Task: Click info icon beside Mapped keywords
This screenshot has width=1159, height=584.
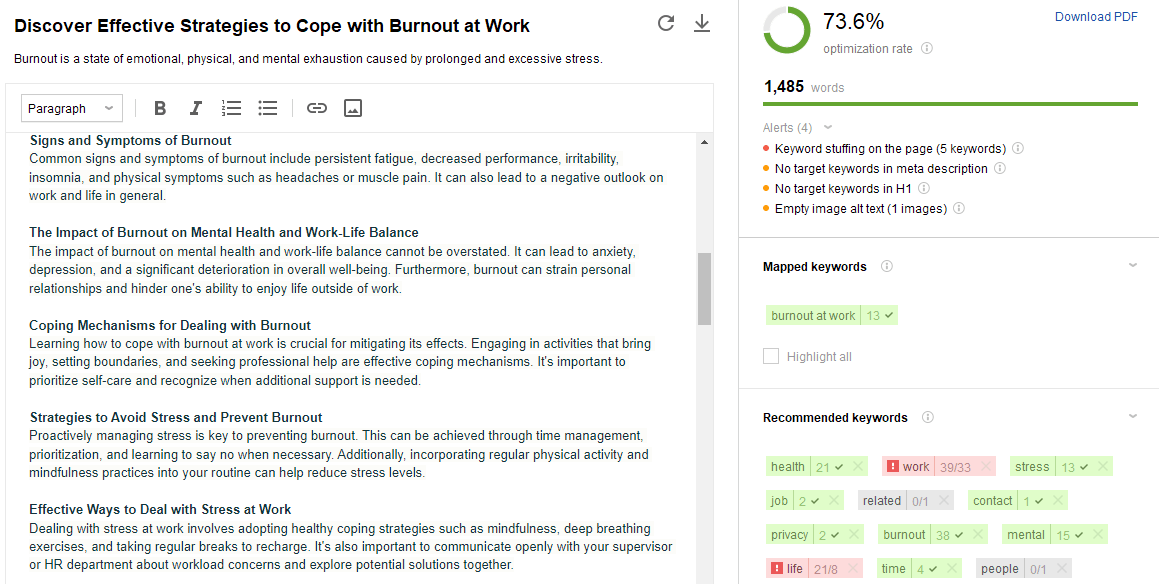Action: pos(887,266)
